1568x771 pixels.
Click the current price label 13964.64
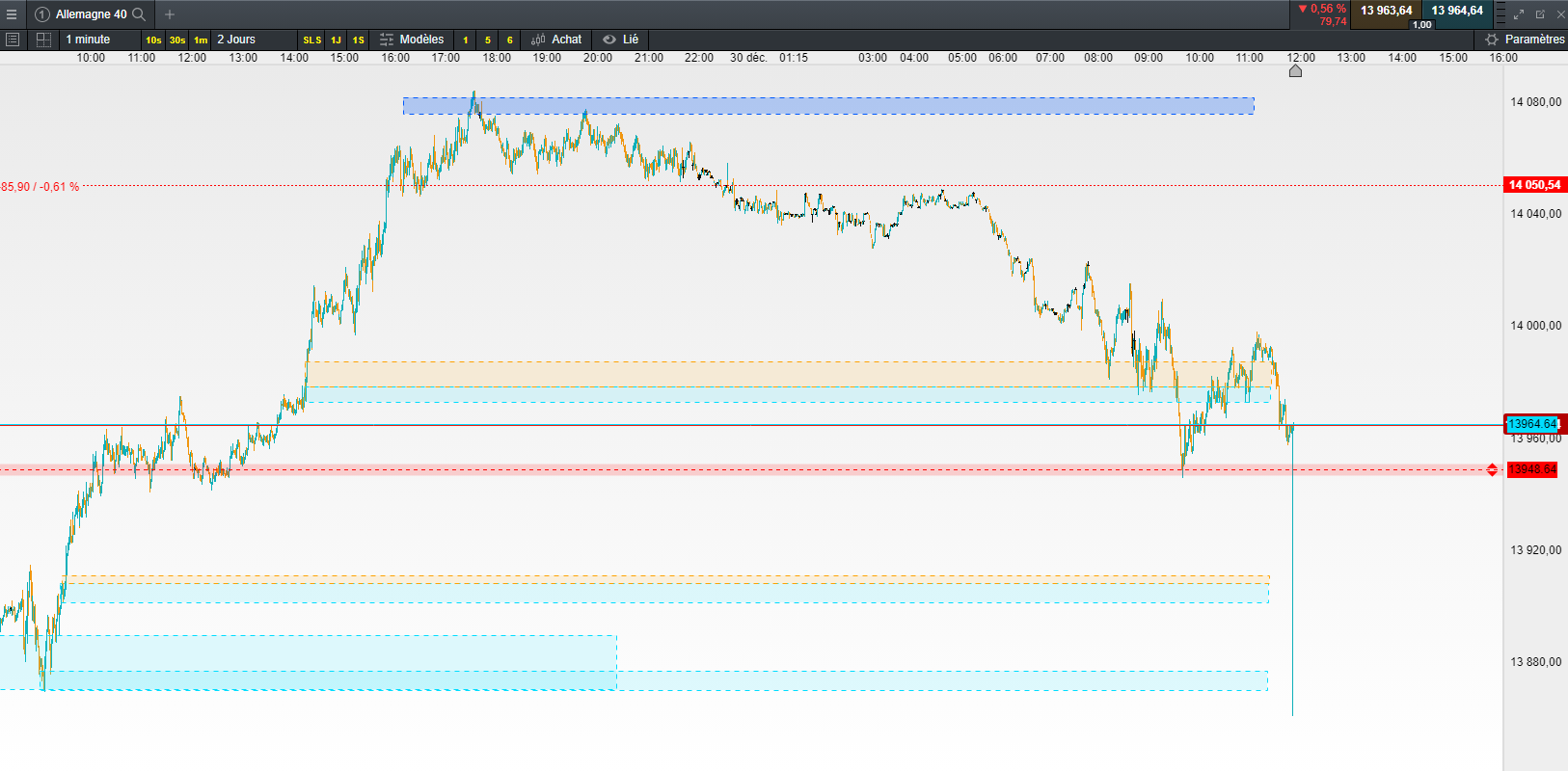[1533, 424]
